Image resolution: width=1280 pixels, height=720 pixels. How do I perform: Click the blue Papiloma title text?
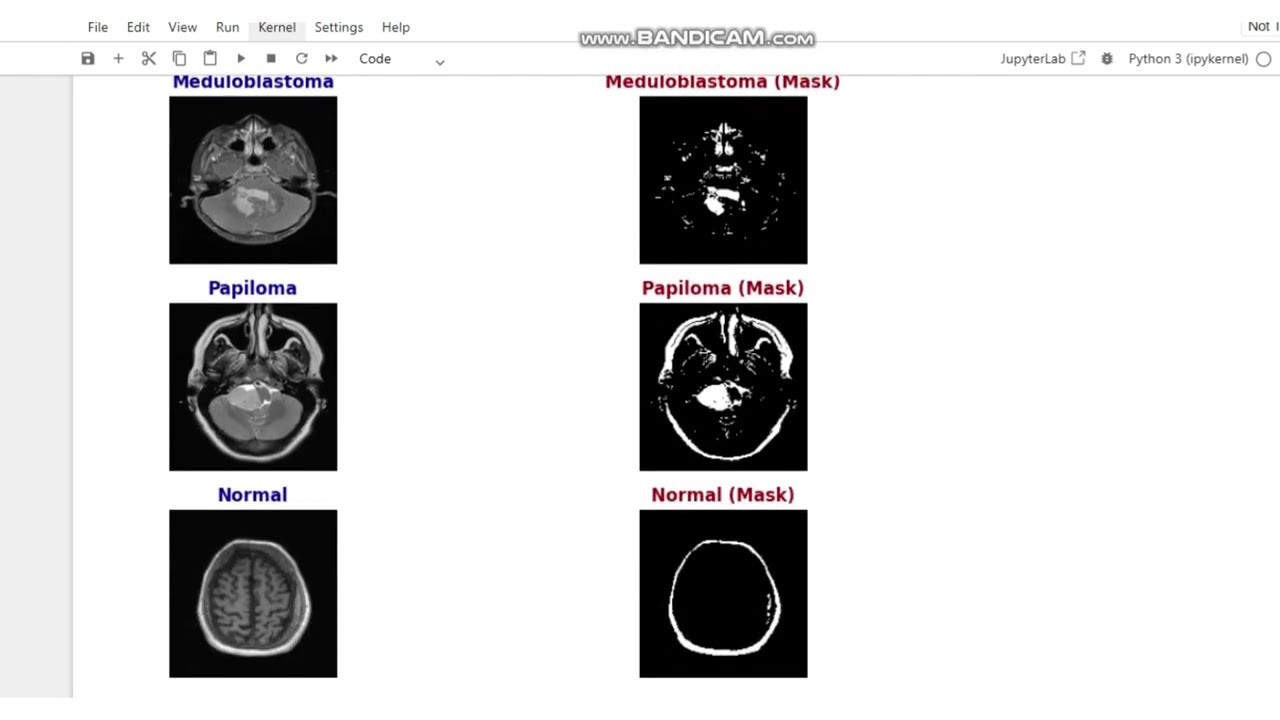pos(252,288)
